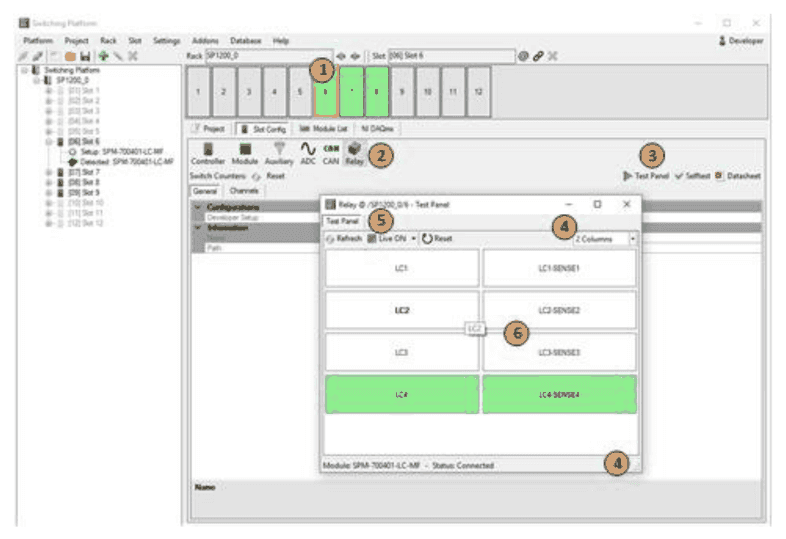Select rack slot thumbnail 1

(x=199, y=92)
